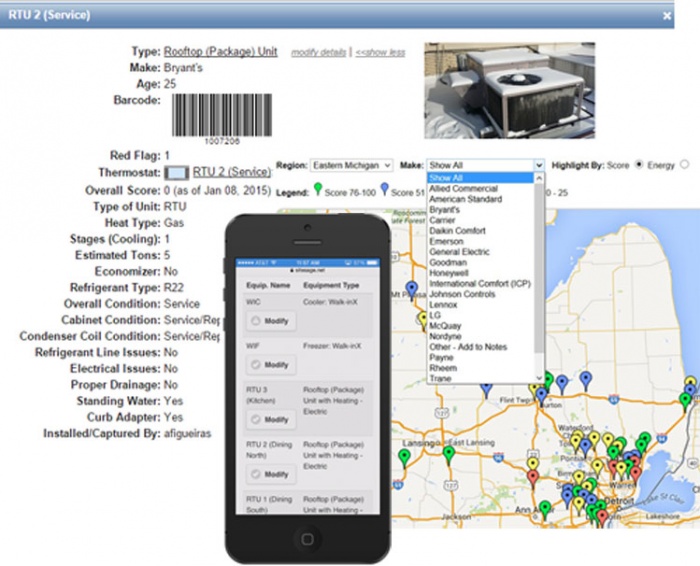
Task: Select the Score highlight radio button
Action: [x=639, y=165]
